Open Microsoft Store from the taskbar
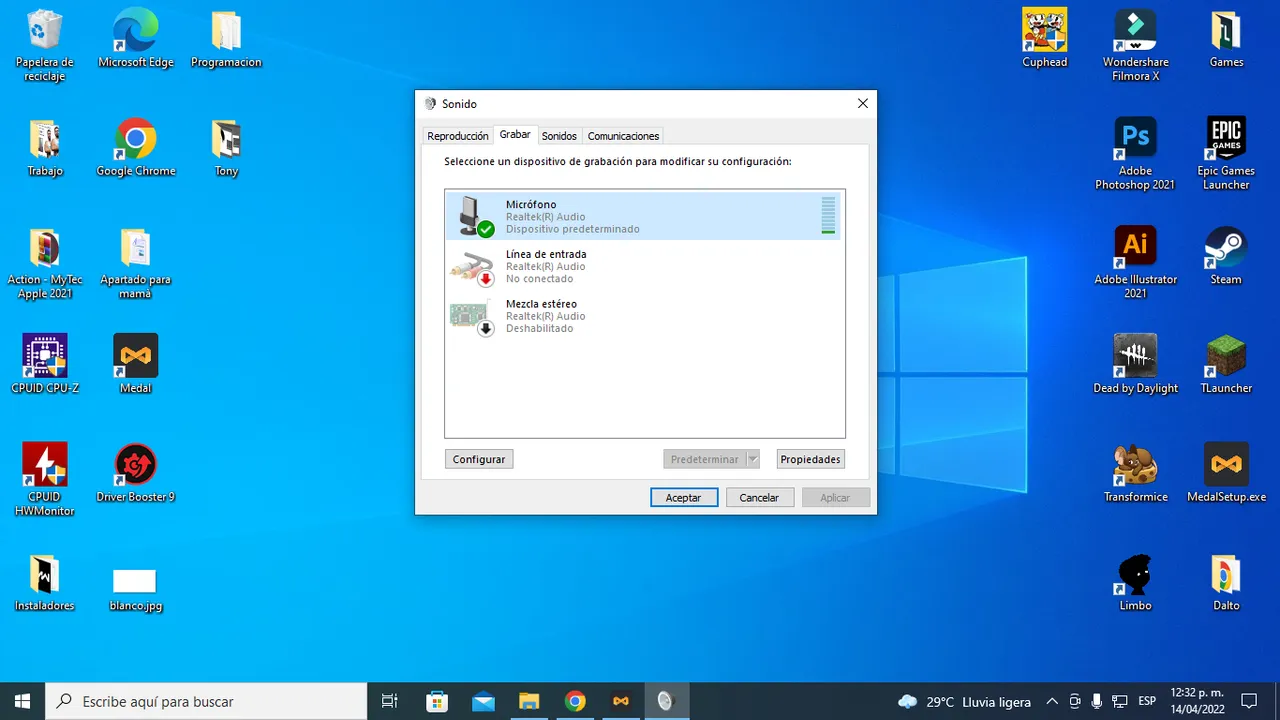Image resolution: width=1280 pixels, height=720 pixels. coord(437,701)
